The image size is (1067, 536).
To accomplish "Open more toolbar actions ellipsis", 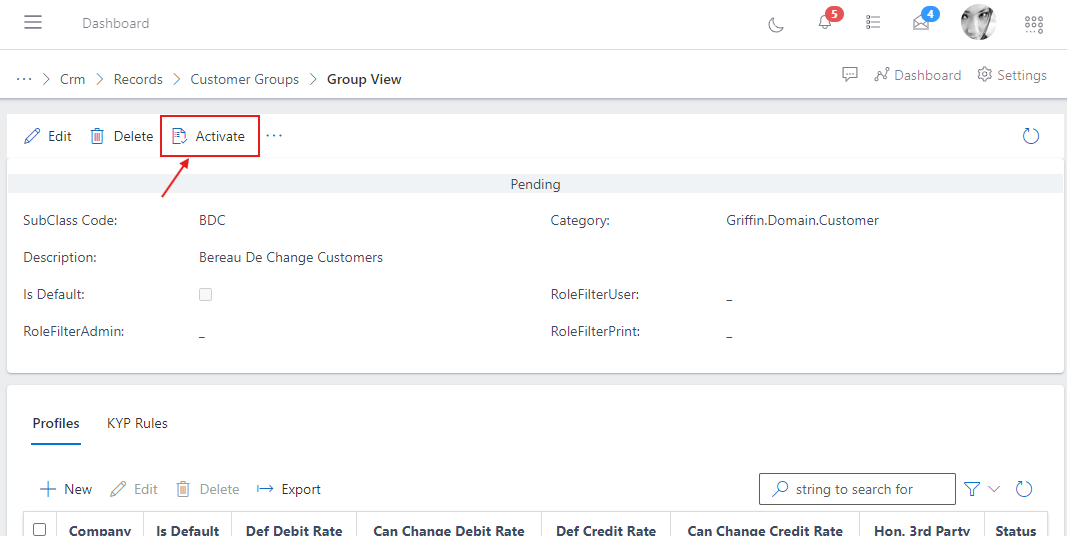I will 274,136.
